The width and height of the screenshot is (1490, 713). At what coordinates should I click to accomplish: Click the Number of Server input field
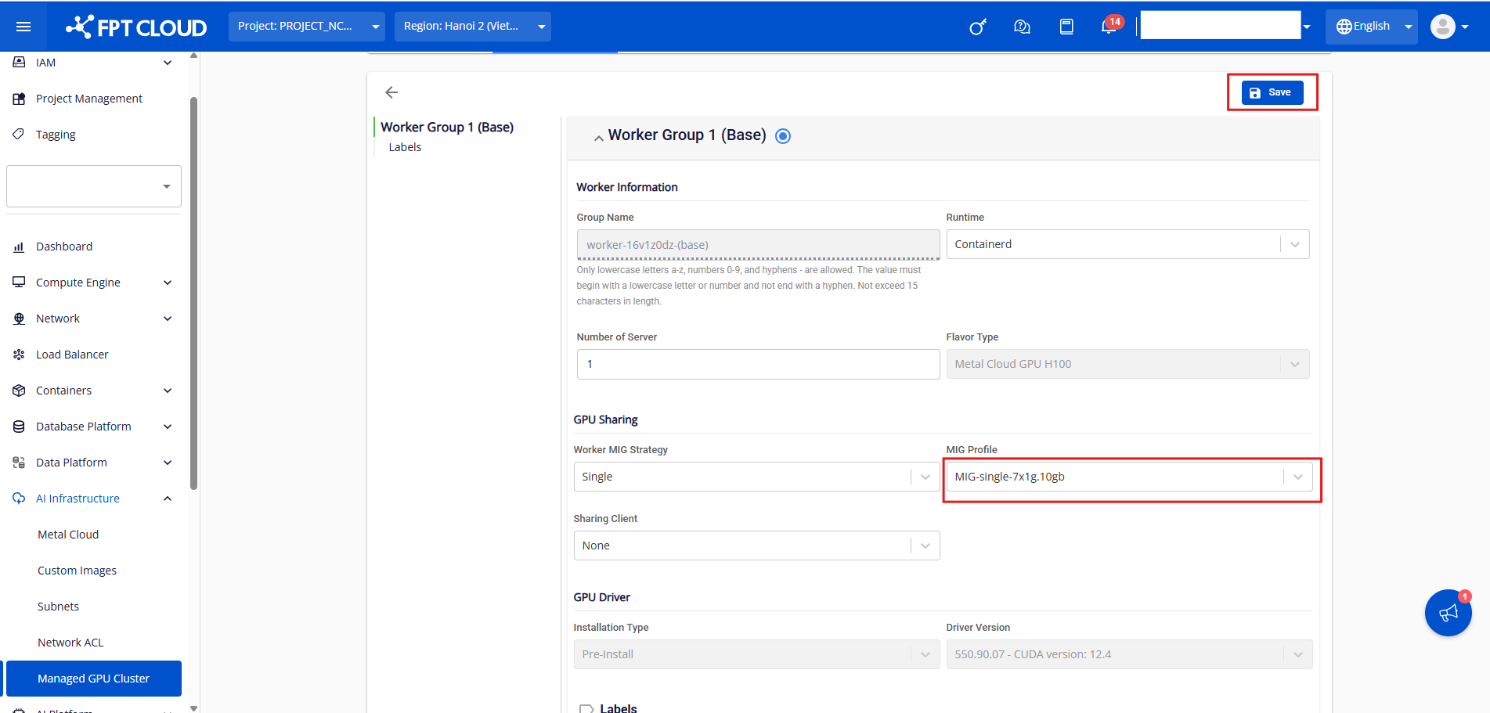[757, 364]
